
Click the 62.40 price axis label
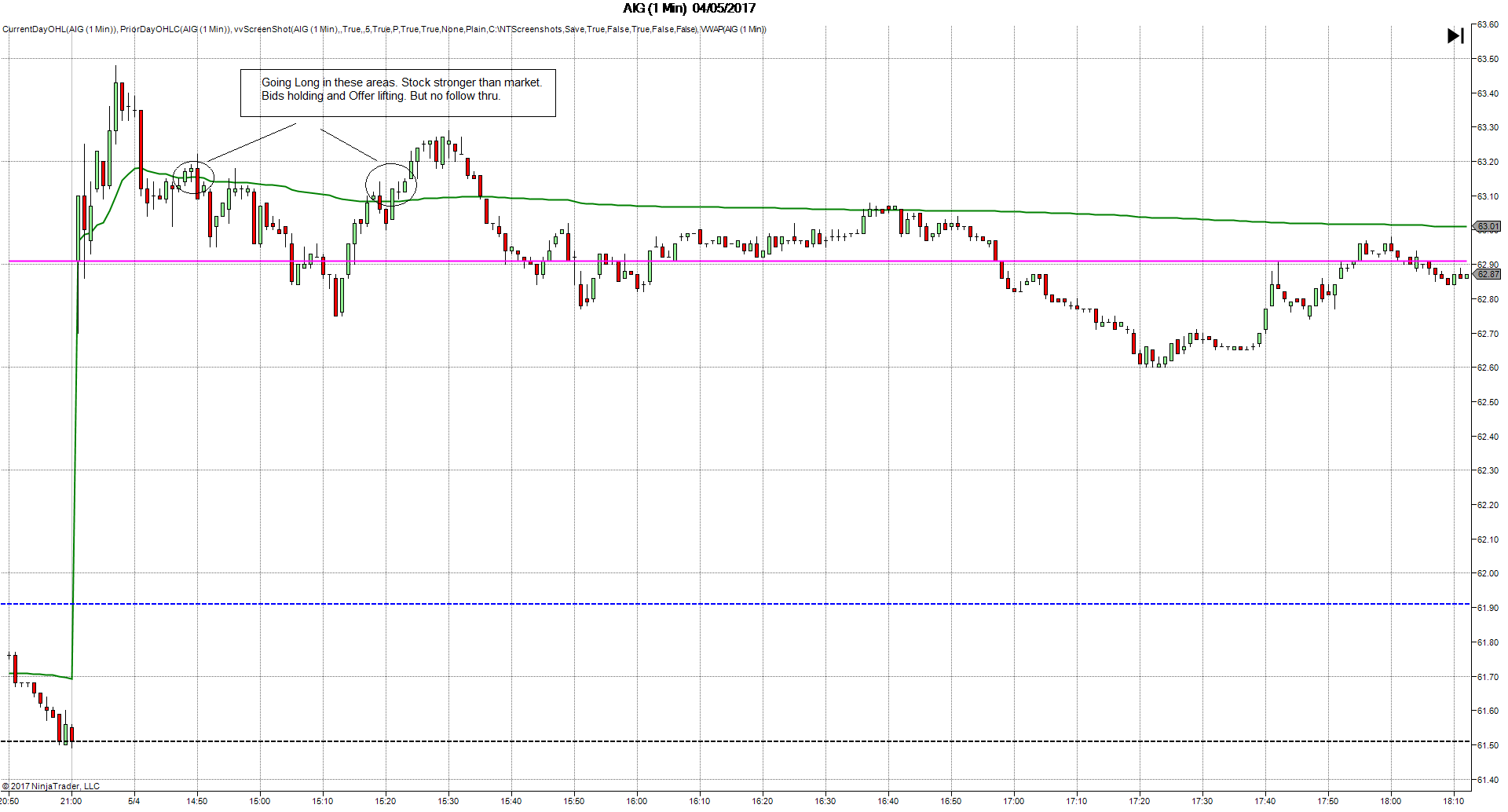click(1488, 437)
